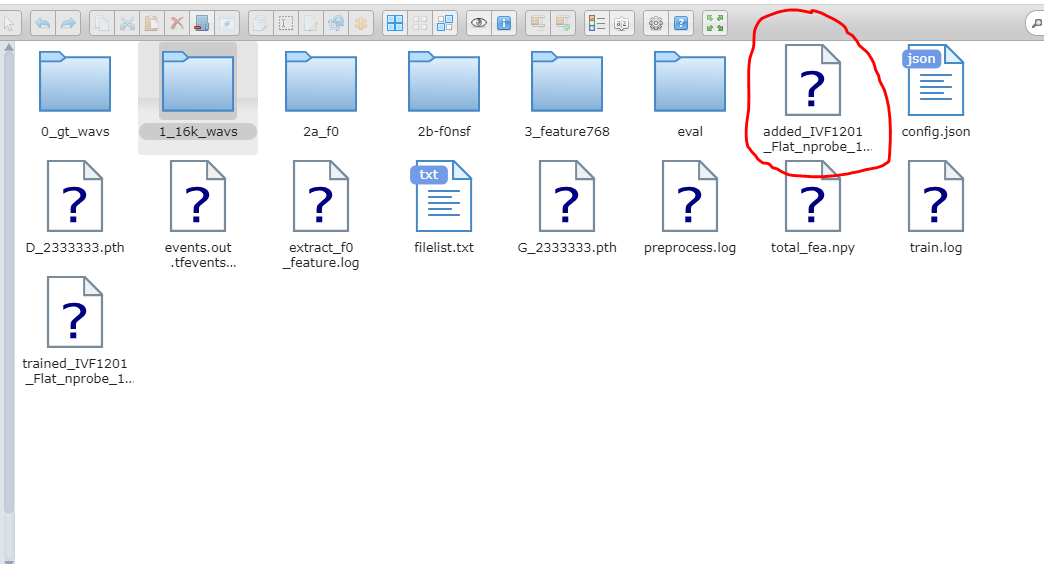Select the added_IVF1201_Flat_nprobe file
Viewport: 1044px width, 564px height.
pos(813,99)
